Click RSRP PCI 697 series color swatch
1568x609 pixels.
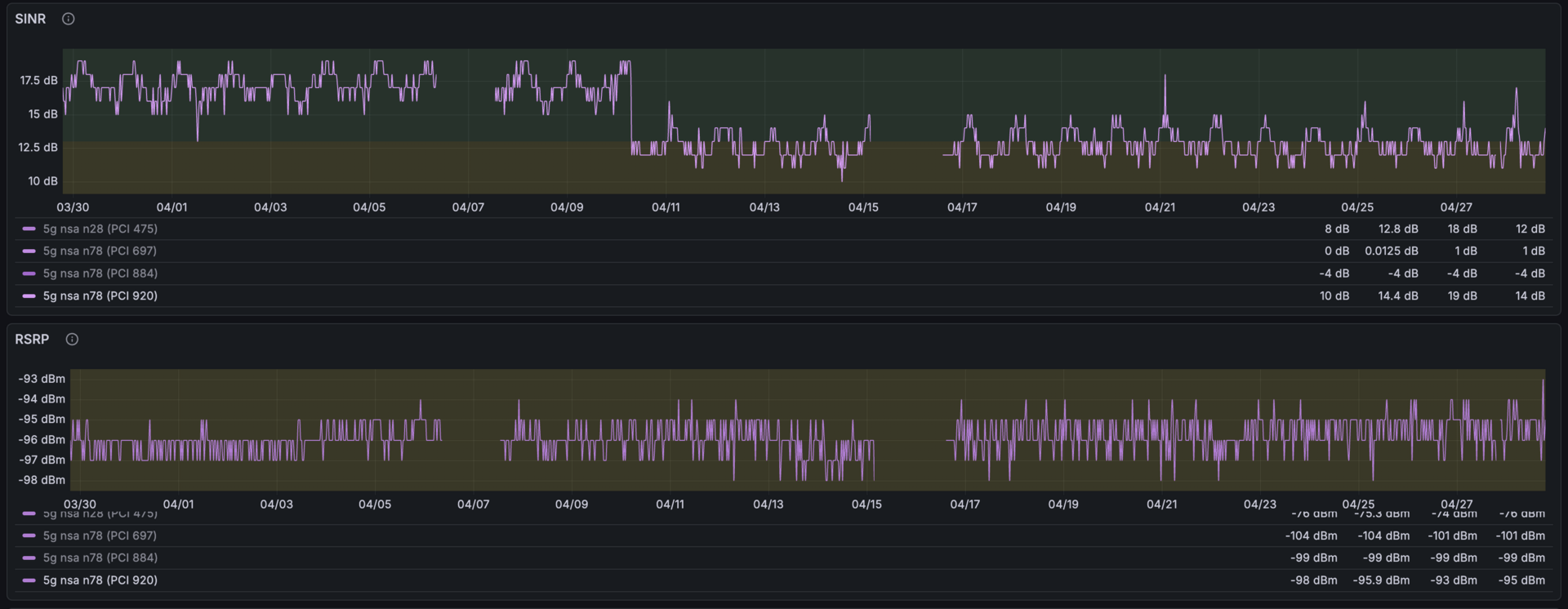pos(29,536)
